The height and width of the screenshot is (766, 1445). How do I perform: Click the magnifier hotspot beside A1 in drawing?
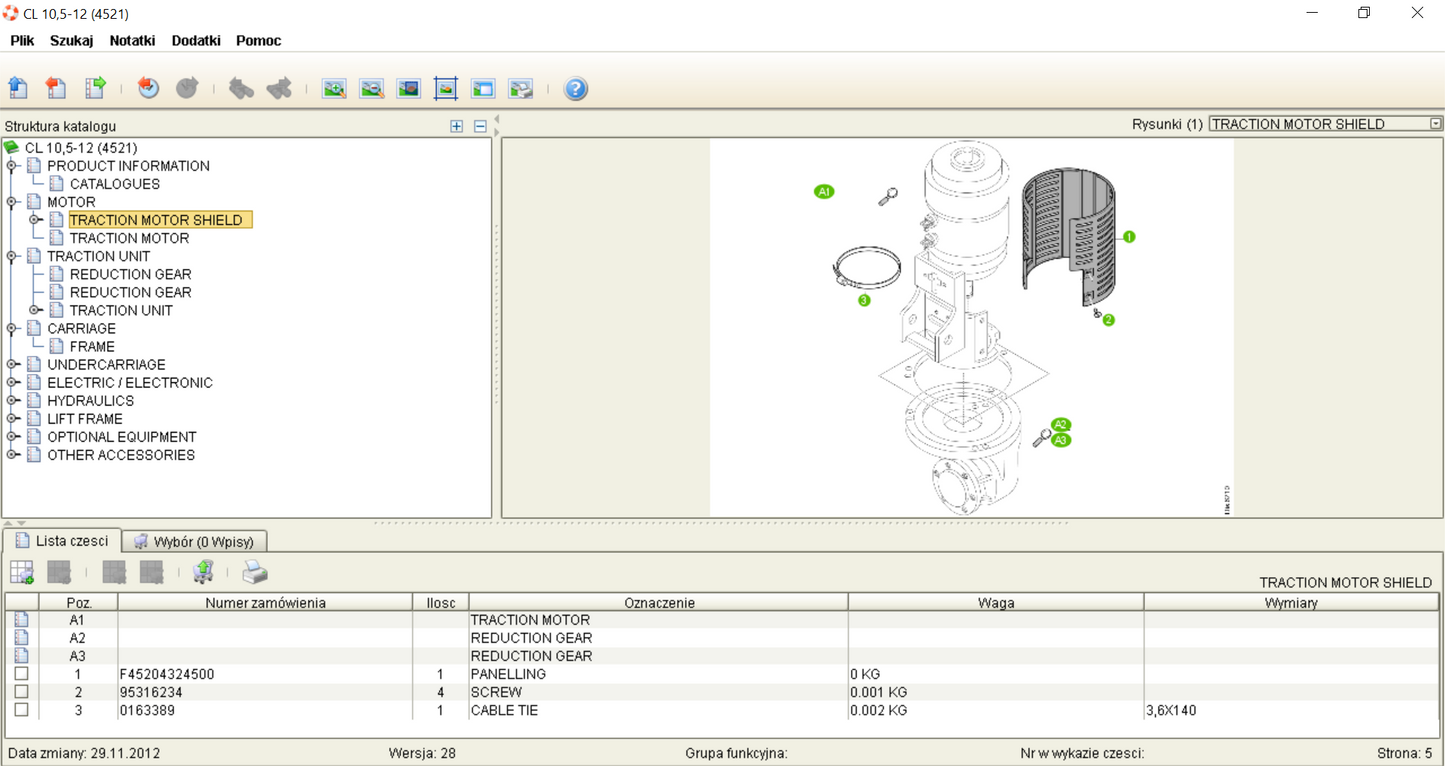coord(887,197)
